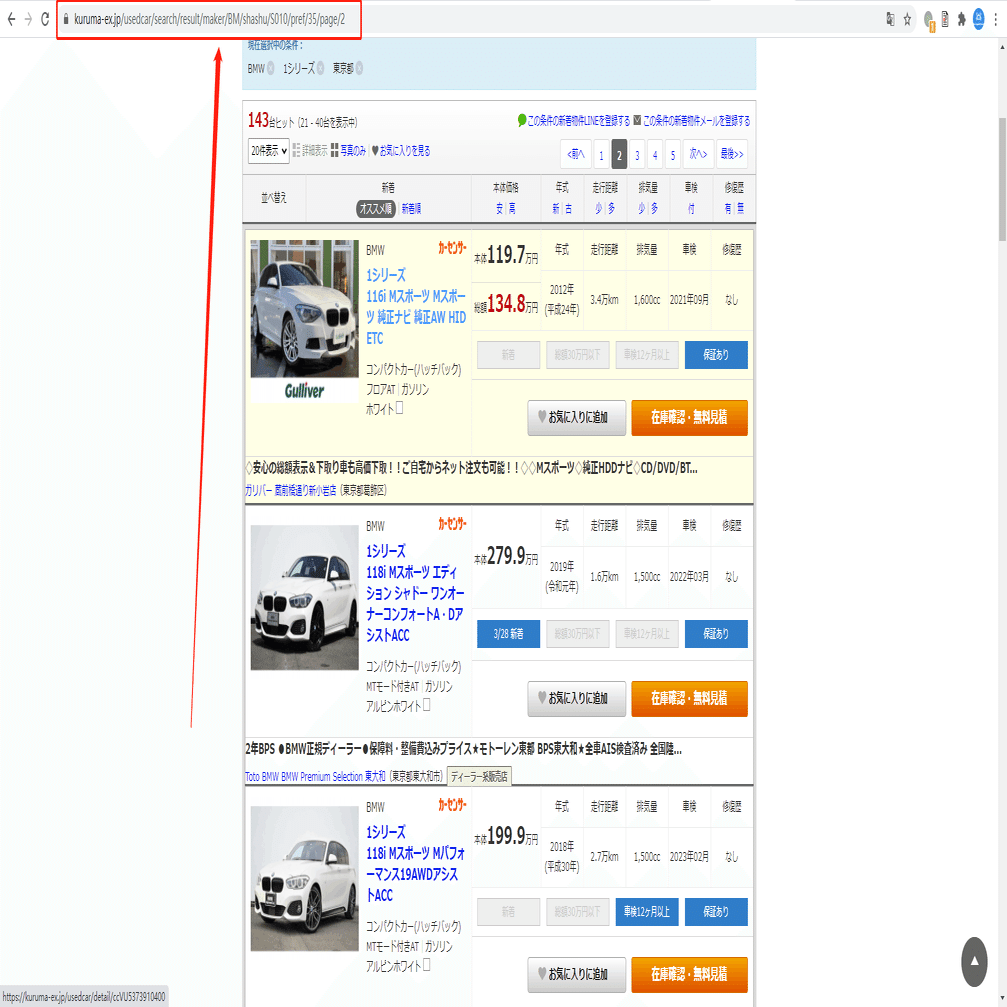The width and height of the screenshot is (1007, 1007).
Task: Sort mileage by 少 lowest
Action: point(599,209)
